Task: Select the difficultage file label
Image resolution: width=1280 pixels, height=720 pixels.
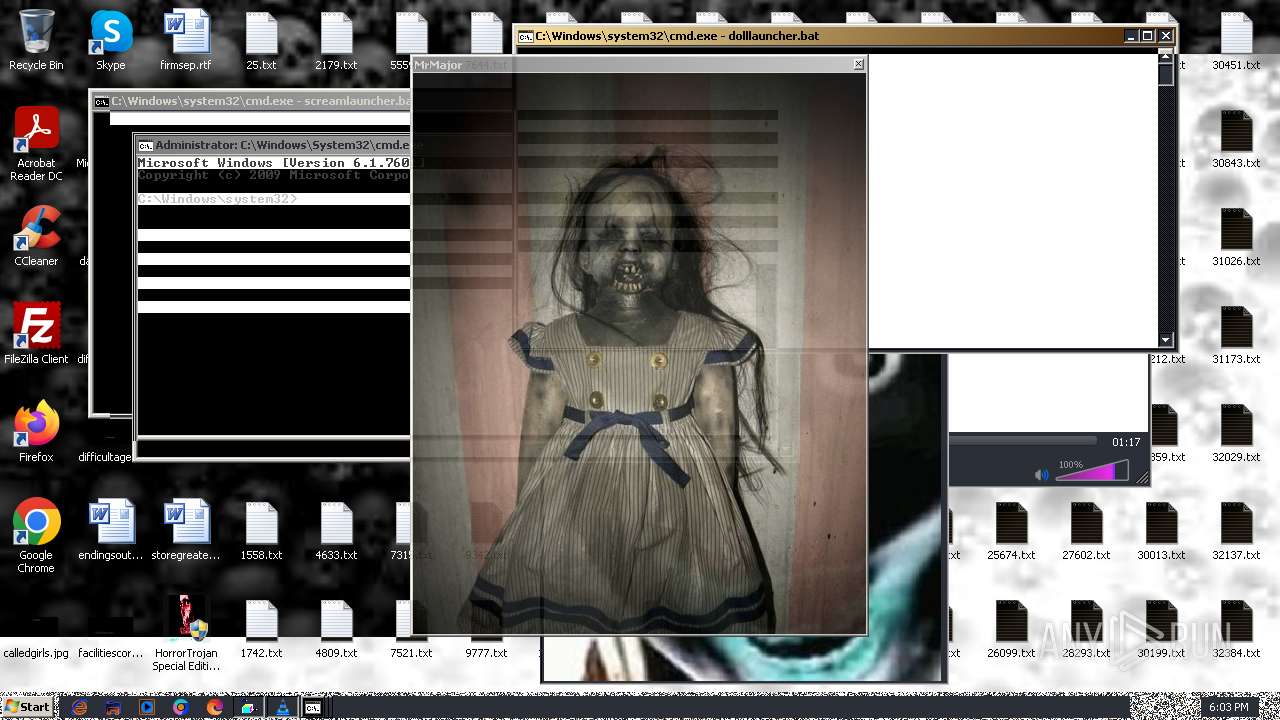Action: [x=105, y=457]
